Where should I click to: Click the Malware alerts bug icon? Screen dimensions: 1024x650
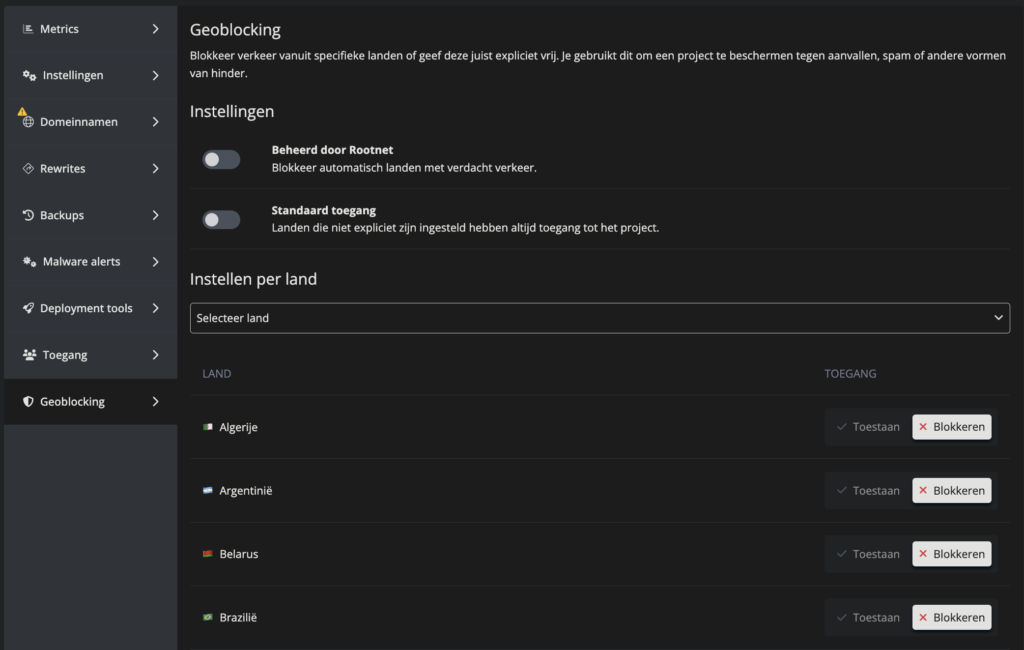(x=29, y=261)
